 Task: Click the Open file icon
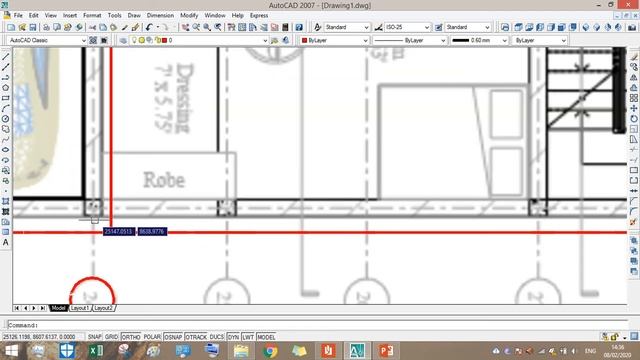point(22,27)
